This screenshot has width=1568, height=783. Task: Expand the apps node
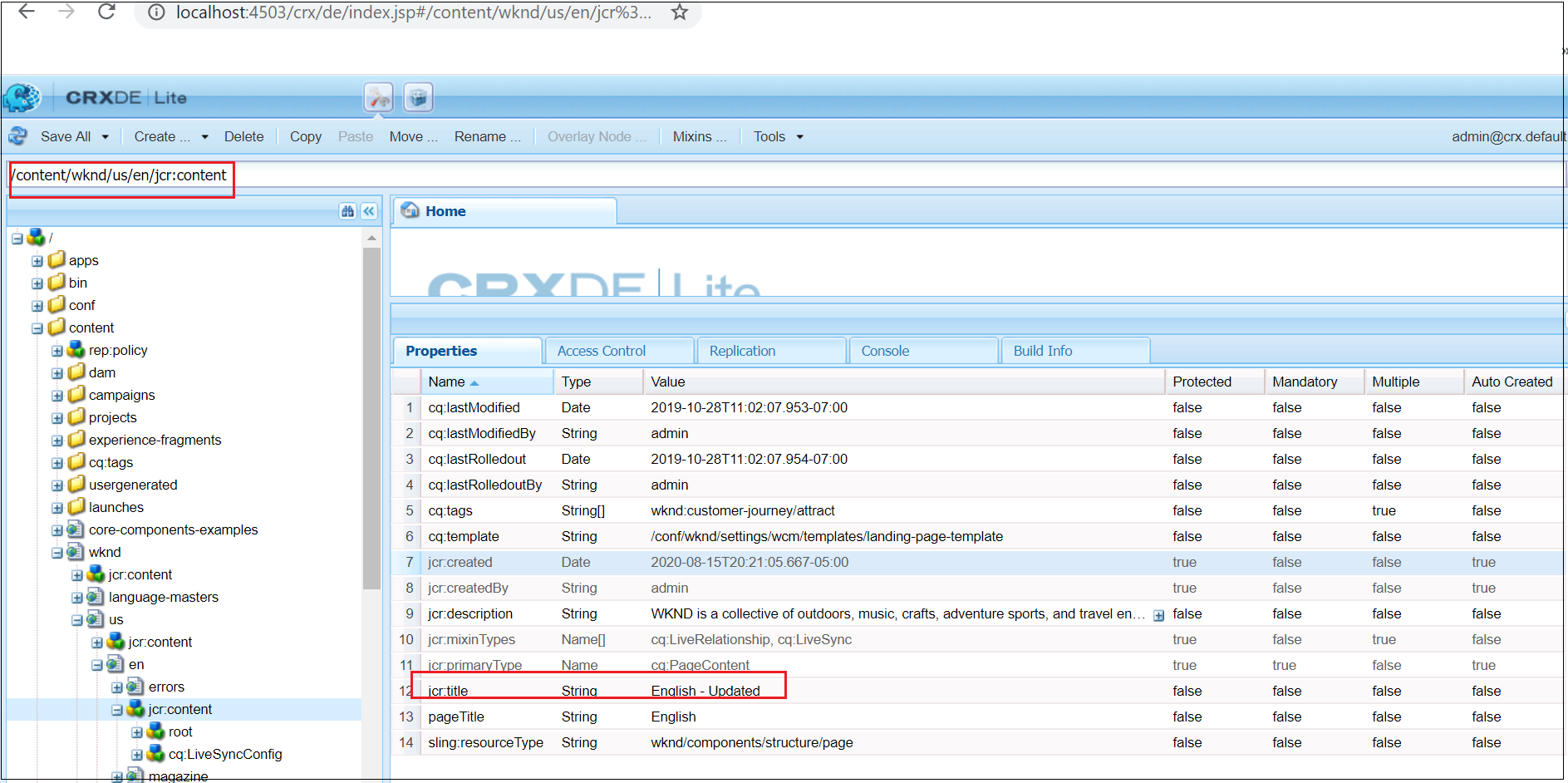coord(37,261)
